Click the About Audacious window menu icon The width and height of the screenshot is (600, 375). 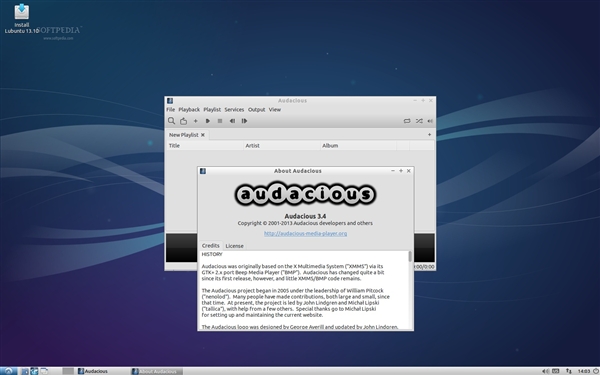tap(203, 171)
